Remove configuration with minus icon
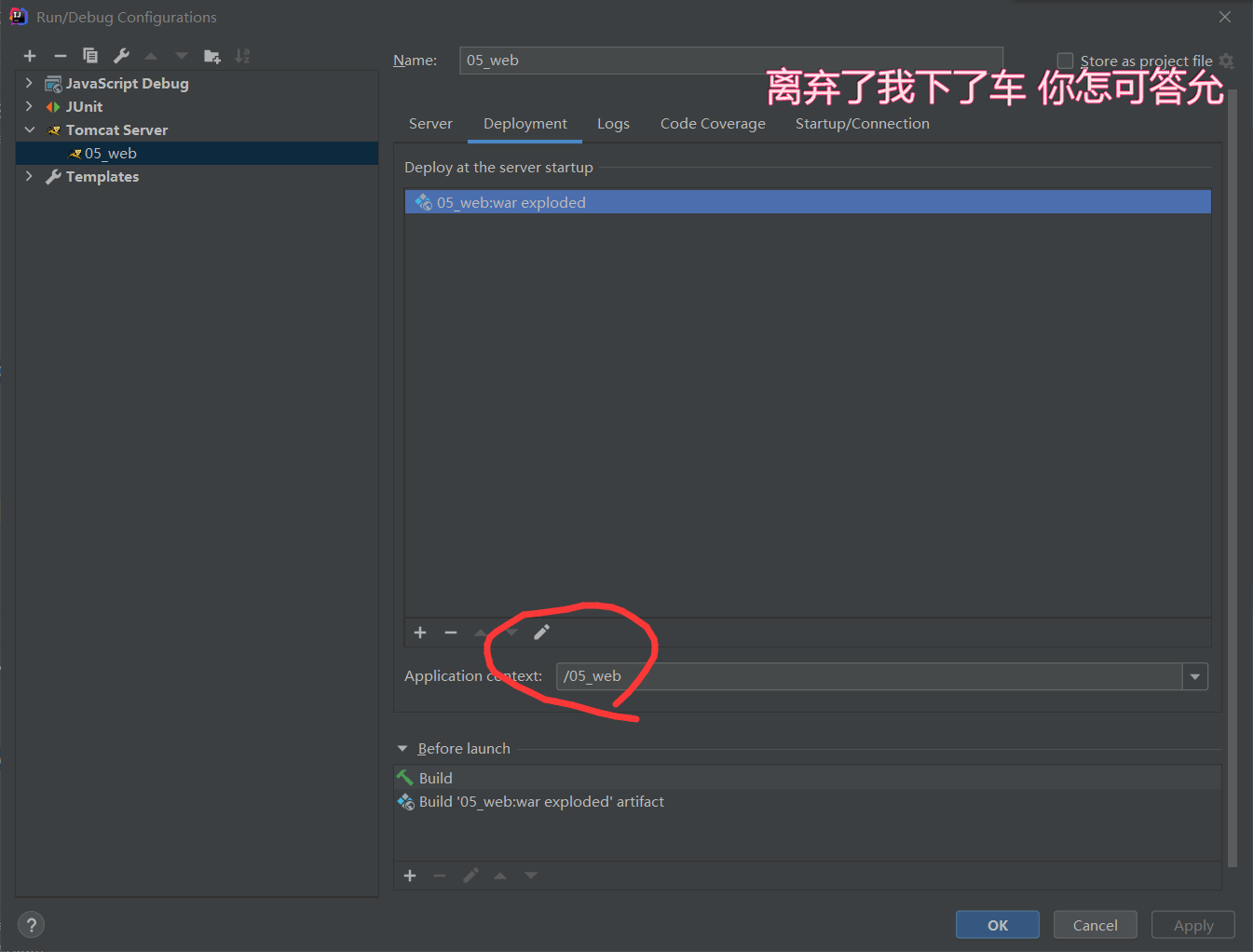 pyautogui.click(x=61, y=56)
